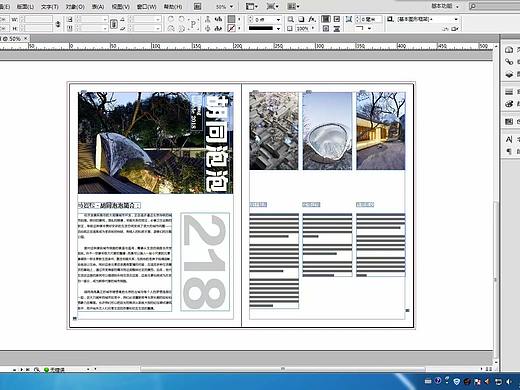Click the rotate 90° clockwise icon
The image size is (520, 390).
point(171,19)
